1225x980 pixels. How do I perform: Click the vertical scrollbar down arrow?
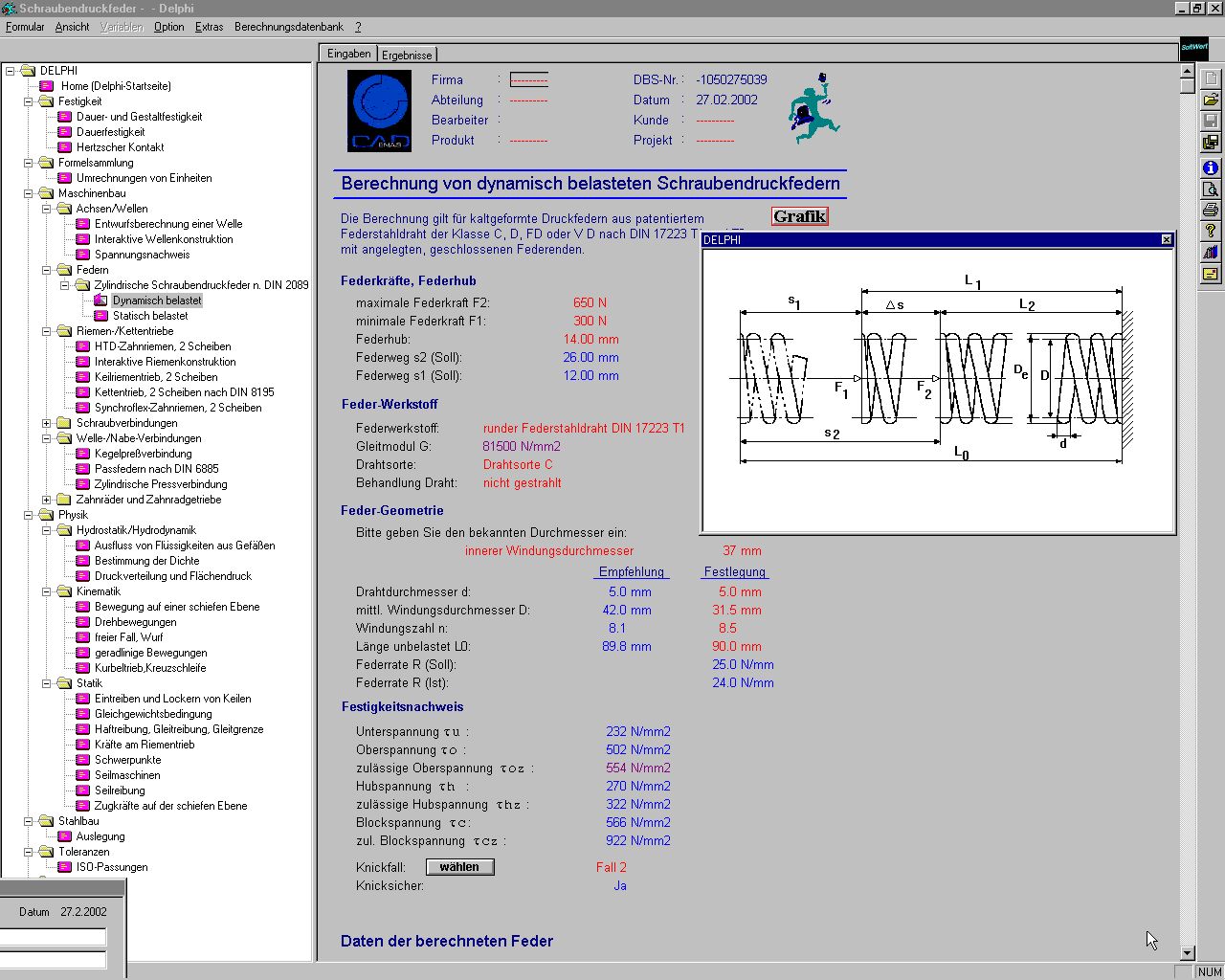[1187, 953]
